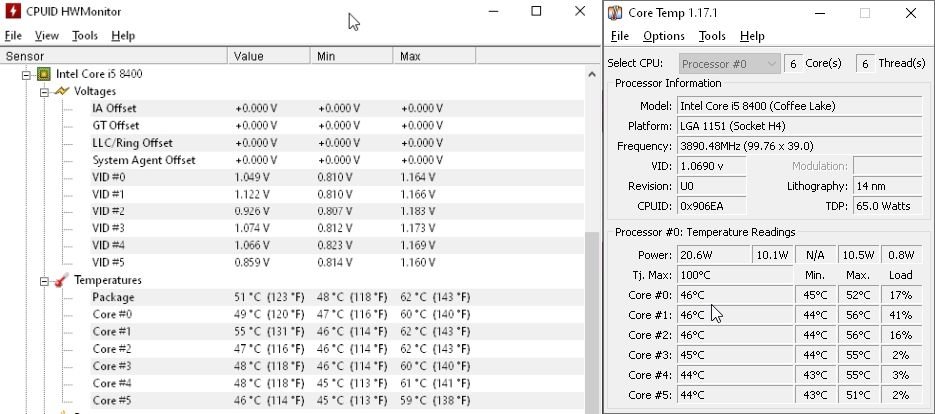
Task: Collapse the Intel Core i5 8400 node
Action: point(26,75)
